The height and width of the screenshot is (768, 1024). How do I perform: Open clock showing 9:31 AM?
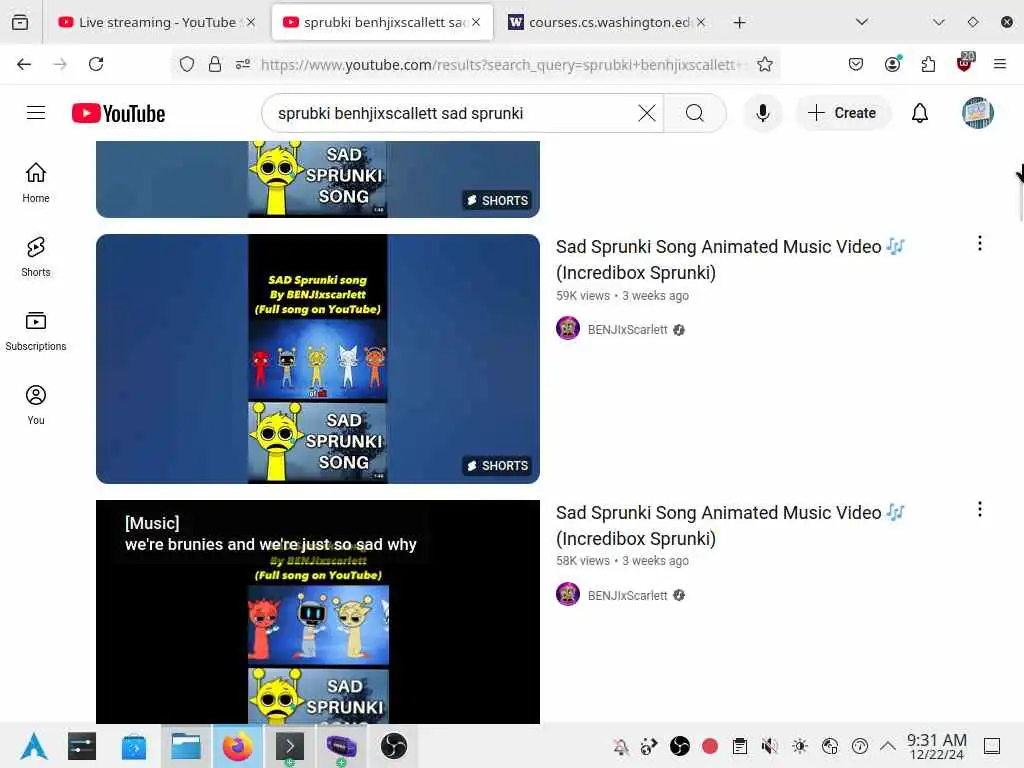[936, 746]
